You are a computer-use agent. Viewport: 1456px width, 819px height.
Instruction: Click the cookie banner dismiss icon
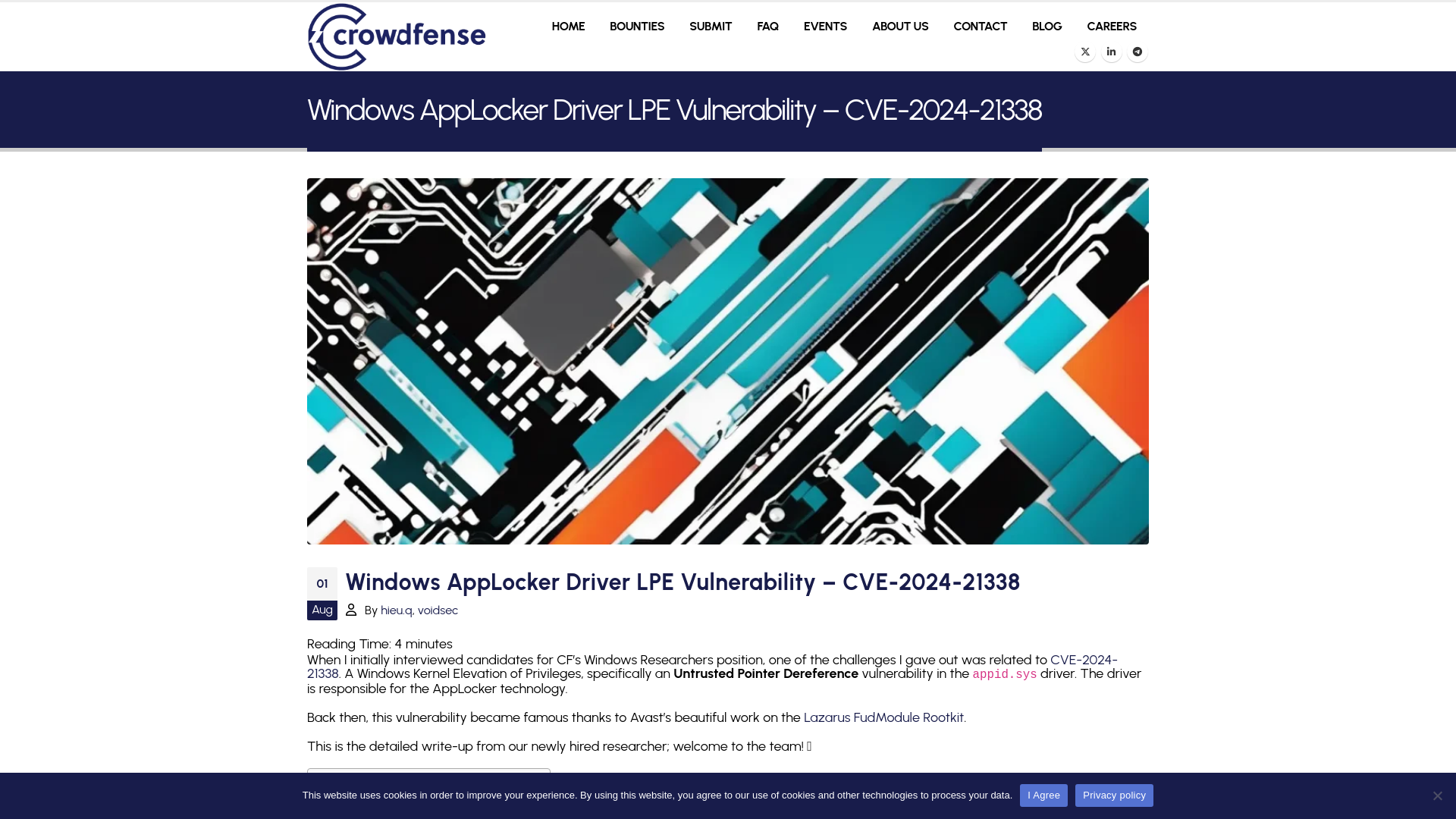(x=1438, y=796)
